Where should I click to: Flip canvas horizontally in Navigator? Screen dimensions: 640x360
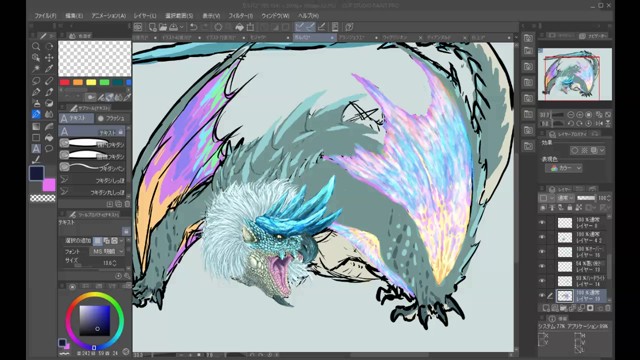tap(599, 123)
